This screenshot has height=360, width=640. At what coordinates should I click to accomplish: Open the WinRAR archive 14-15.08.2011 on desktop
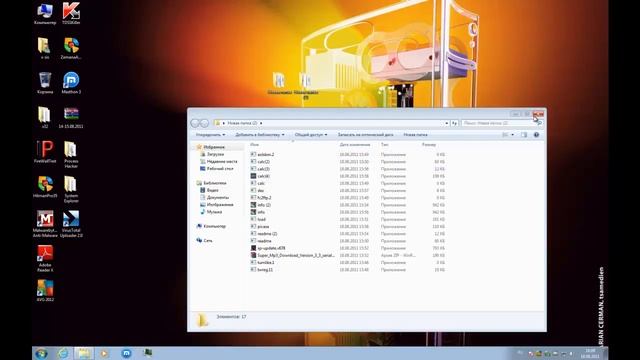[x=71, y=118]
